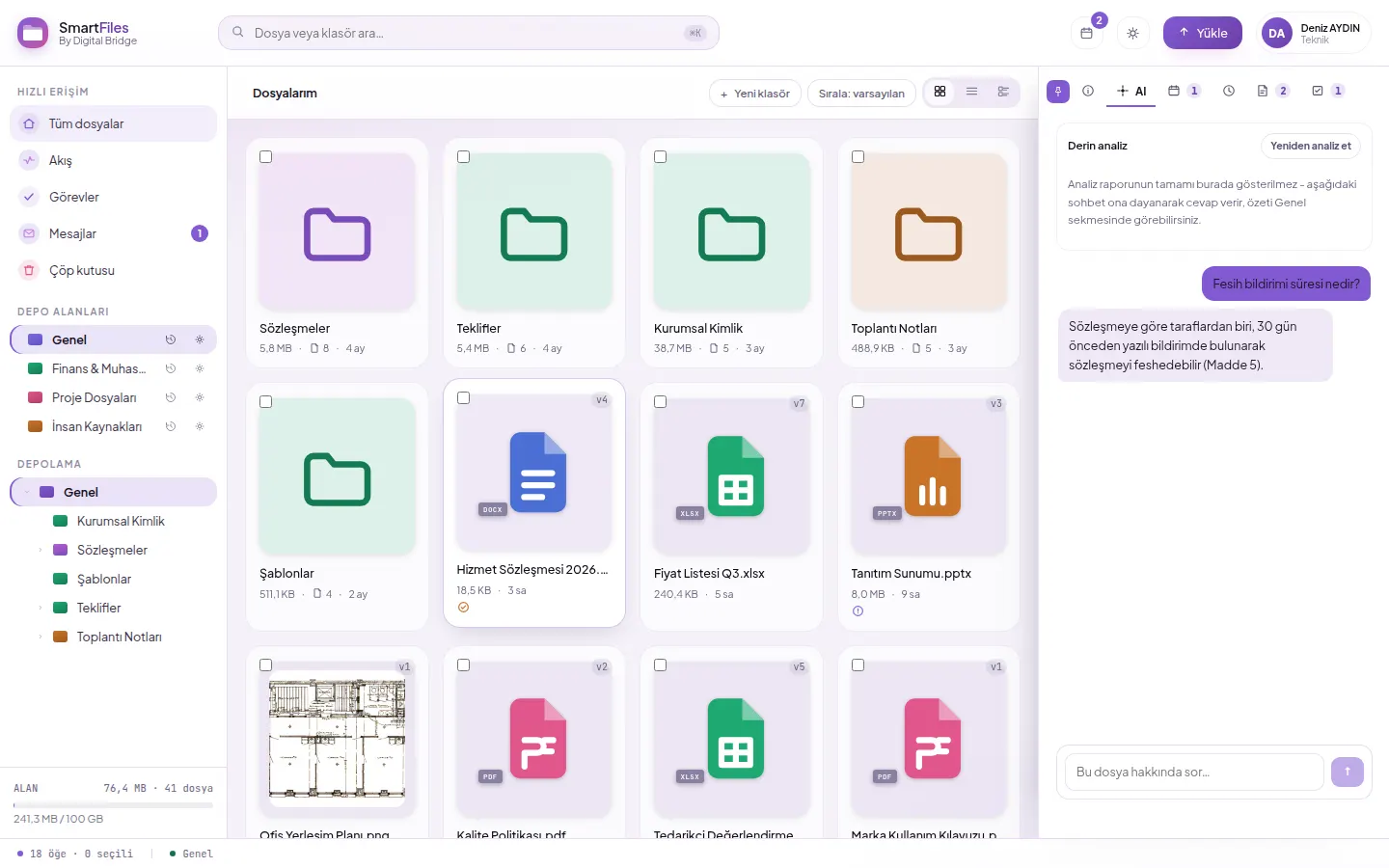
Task: Open the info tab icon in details panel
Action: [1088, 91]
